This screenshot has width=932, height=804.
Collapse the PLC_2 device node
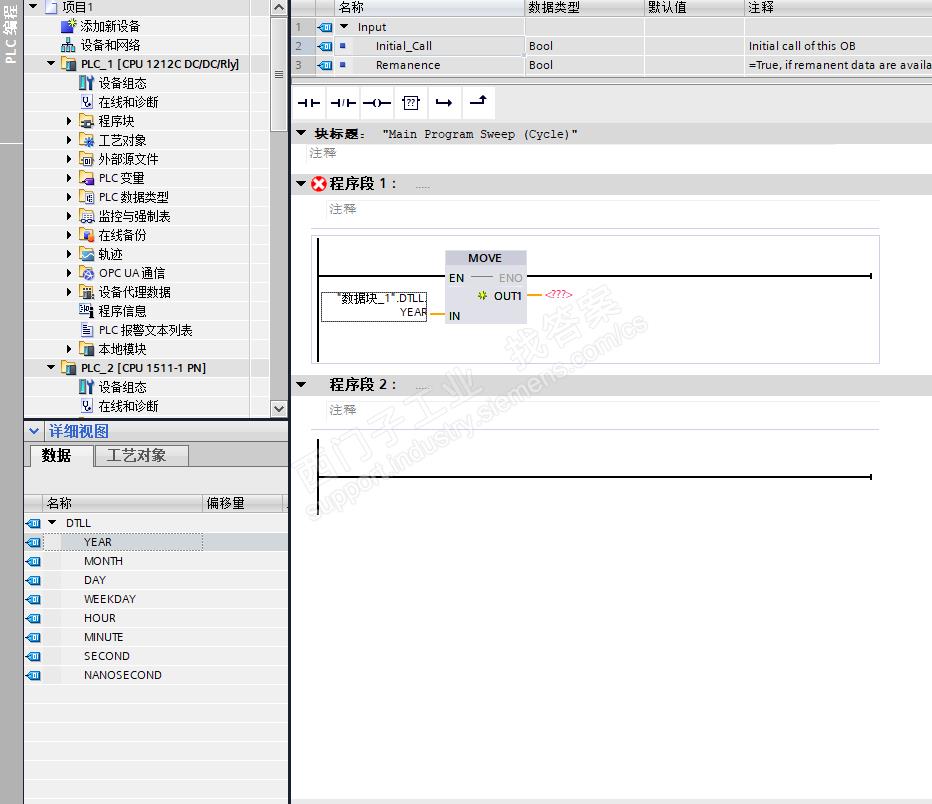point(51,368)
